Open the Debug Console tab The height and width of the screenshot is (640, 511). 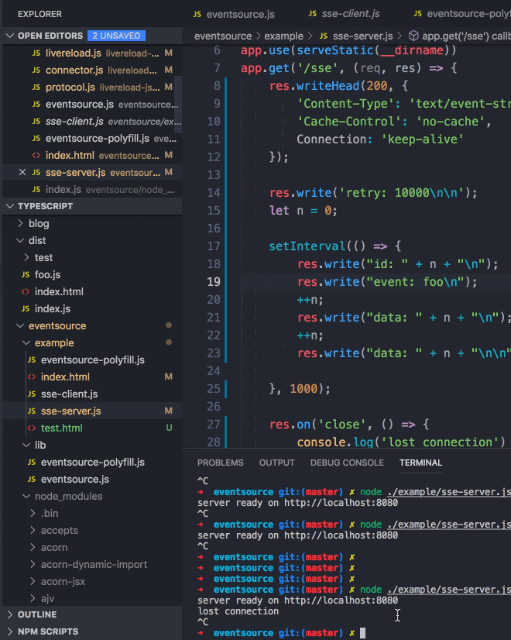347,462
